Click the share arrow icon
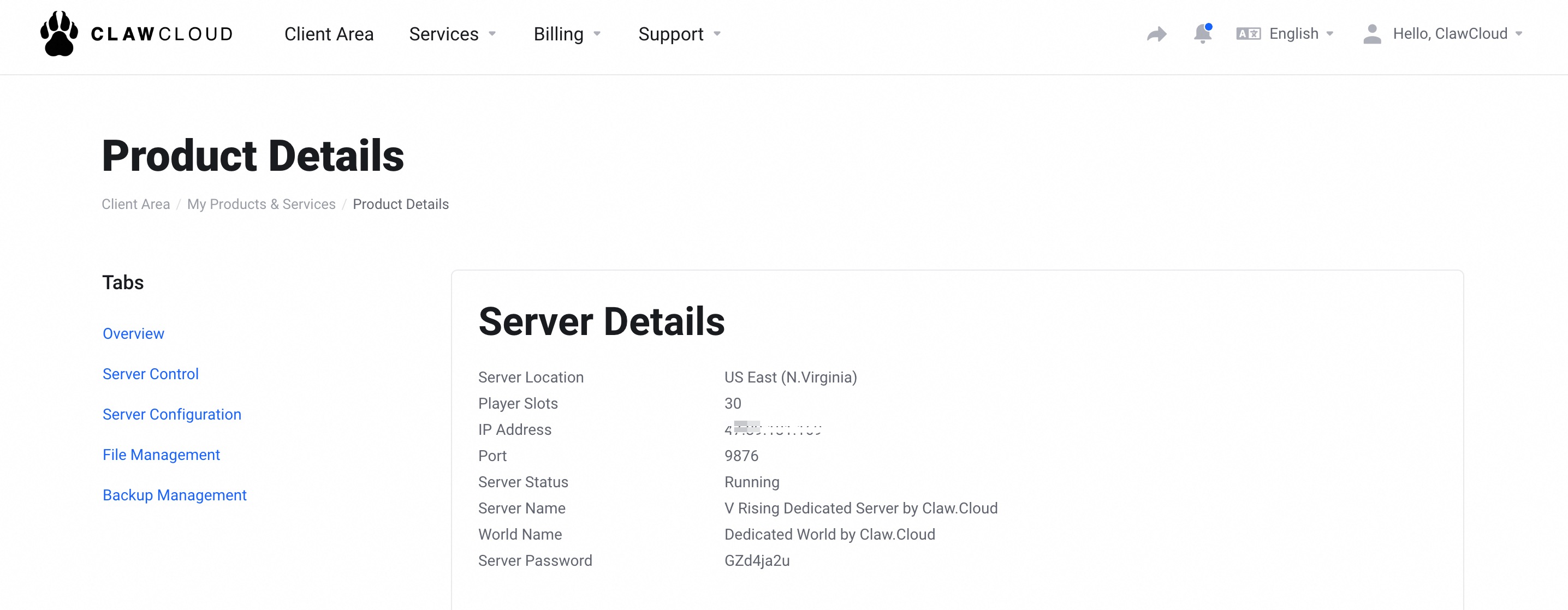This screenshot has height=610, width=1568. (x=1156, y=34)
